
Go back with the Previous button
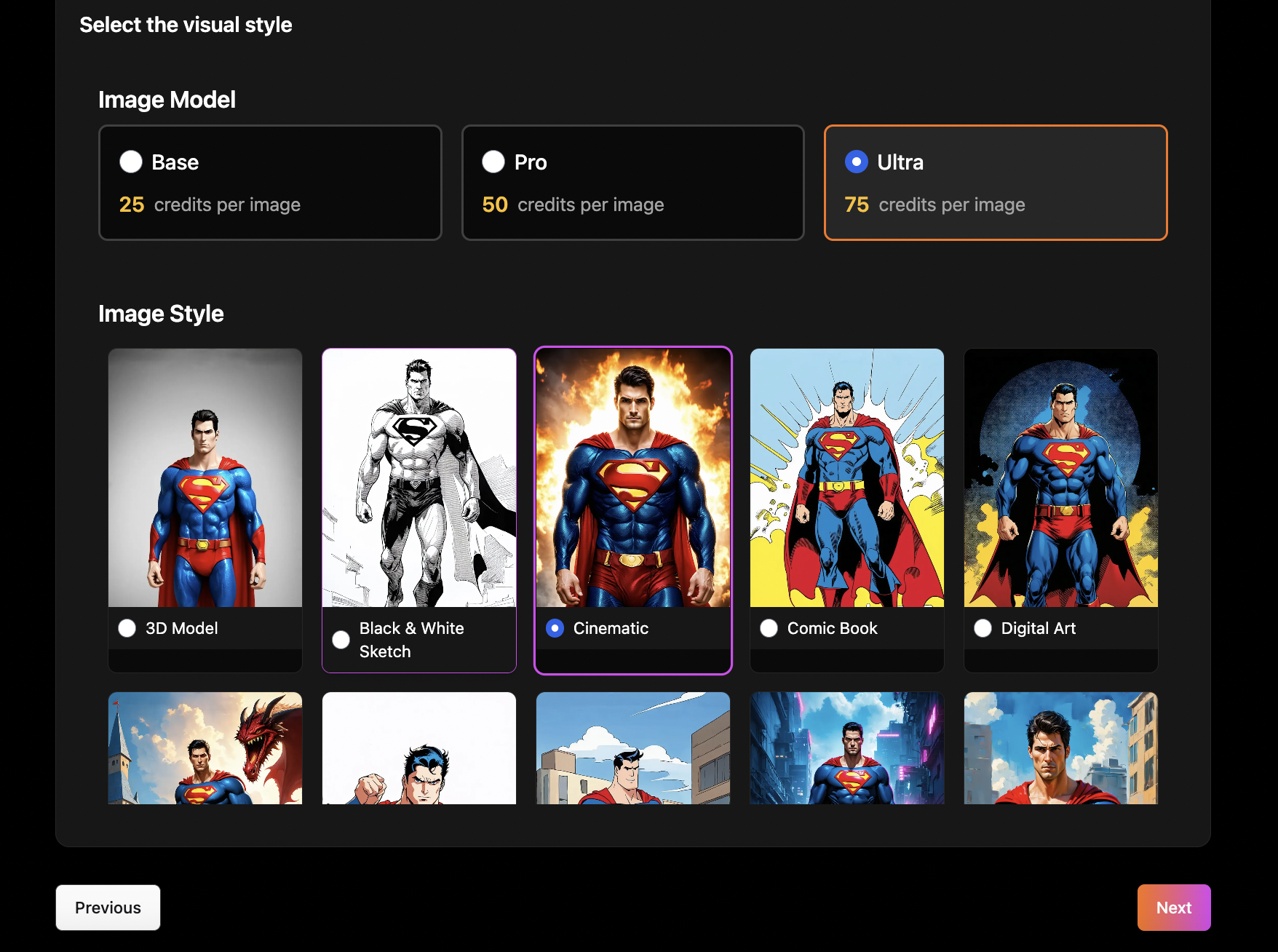pyautogui.click(x=108, y=908)
